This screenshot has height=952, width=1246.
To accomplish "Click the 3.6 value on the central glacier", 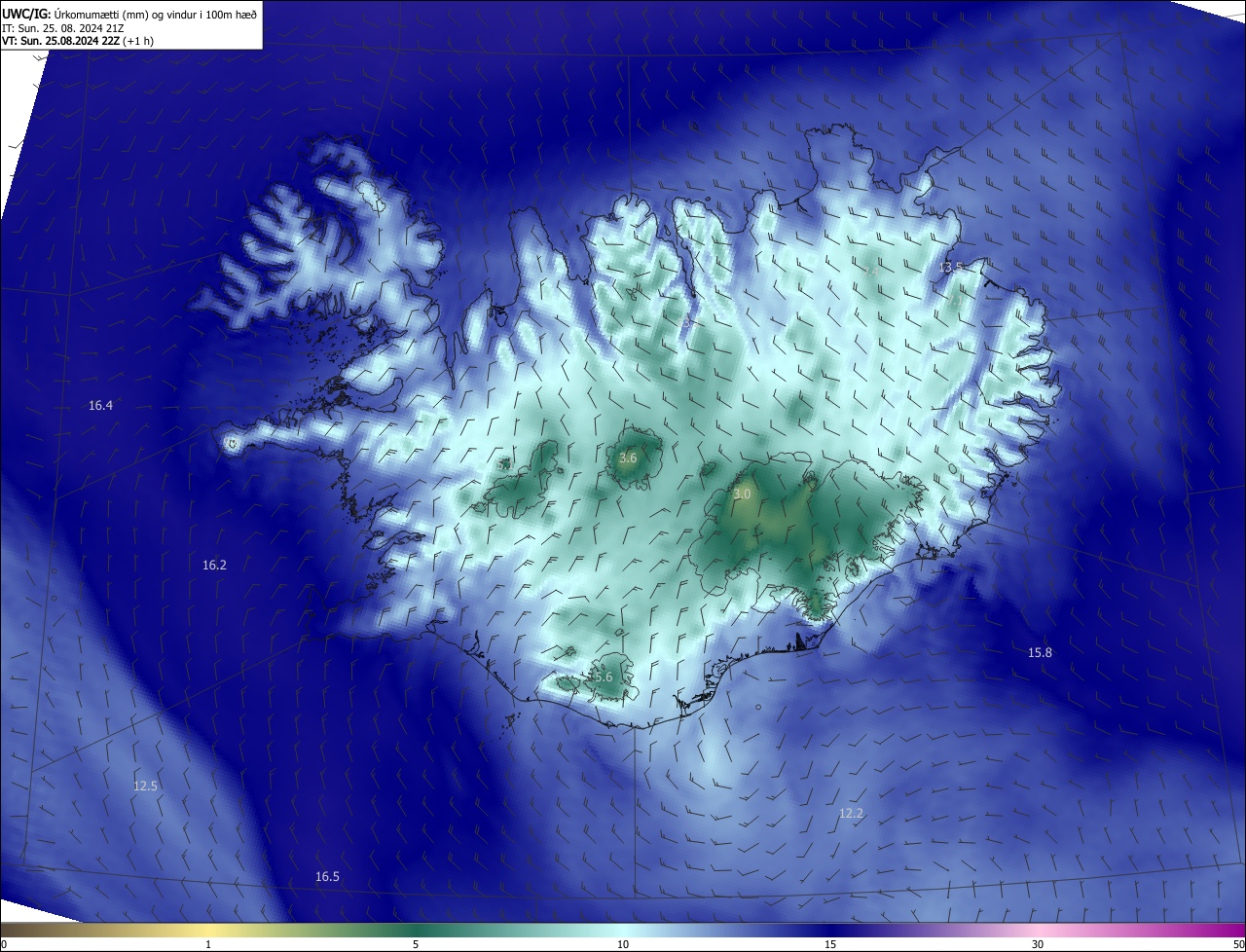I will (x=628, y=458).
